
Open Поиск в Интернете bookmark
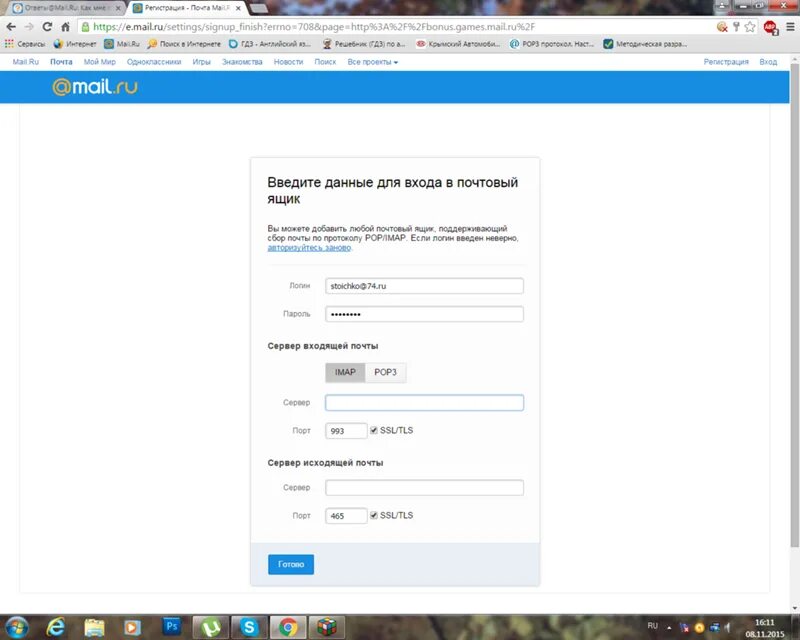(184, 44)
